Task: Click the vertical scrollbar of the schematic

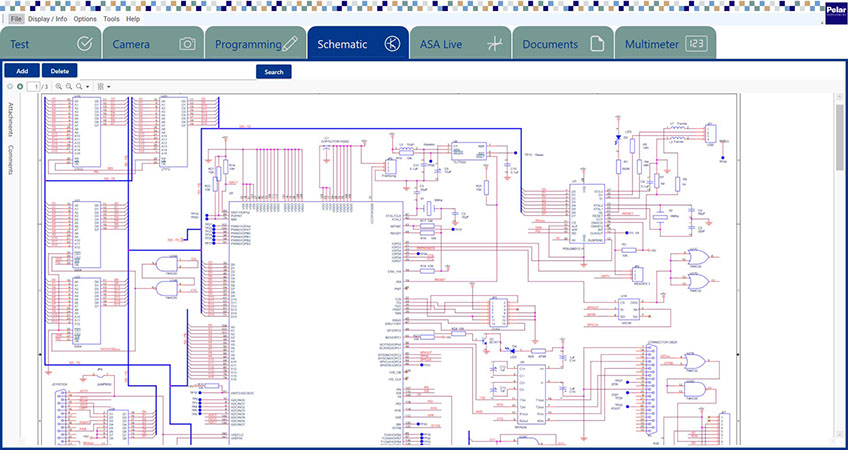Action: pyautogui.click(x=839, y=135)
